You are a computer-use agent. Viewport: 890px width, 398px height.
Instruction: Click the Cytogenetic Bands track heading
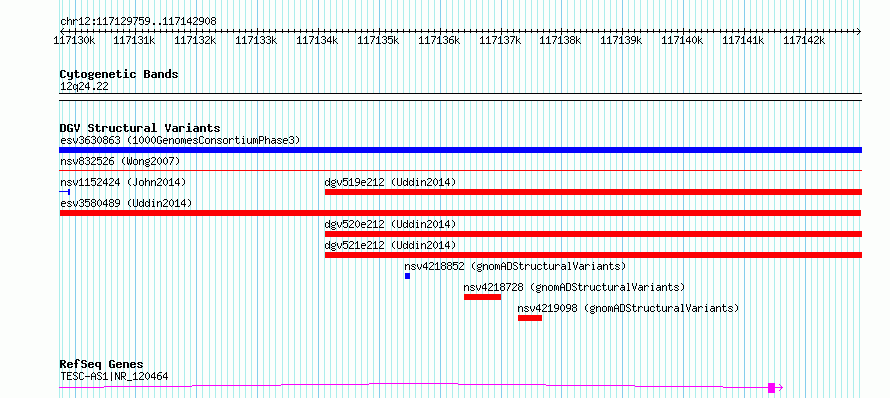pyautogui.click(x=119, y=74)
